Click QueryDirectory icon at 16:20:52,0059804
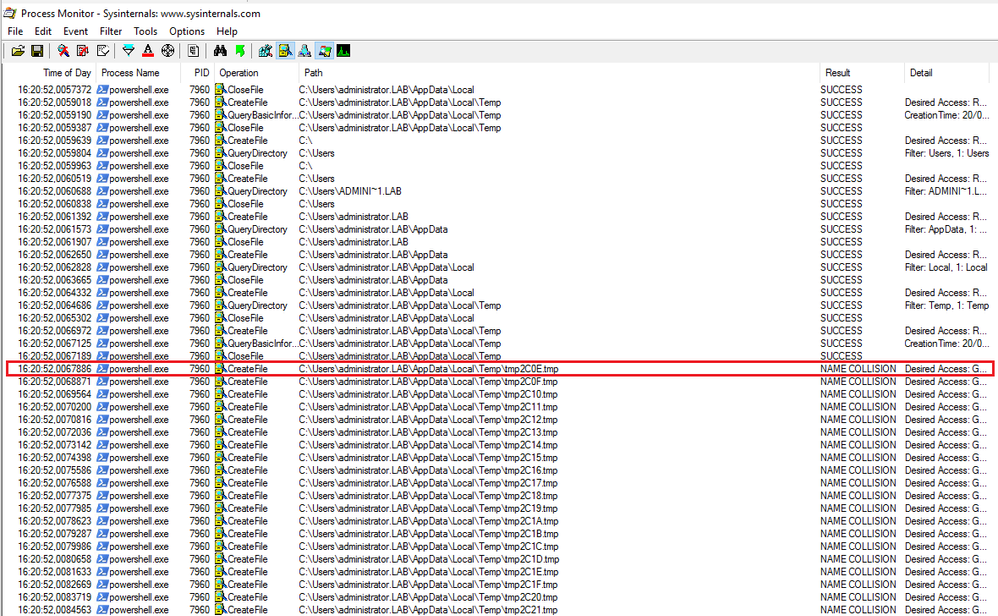 [220, 153]
